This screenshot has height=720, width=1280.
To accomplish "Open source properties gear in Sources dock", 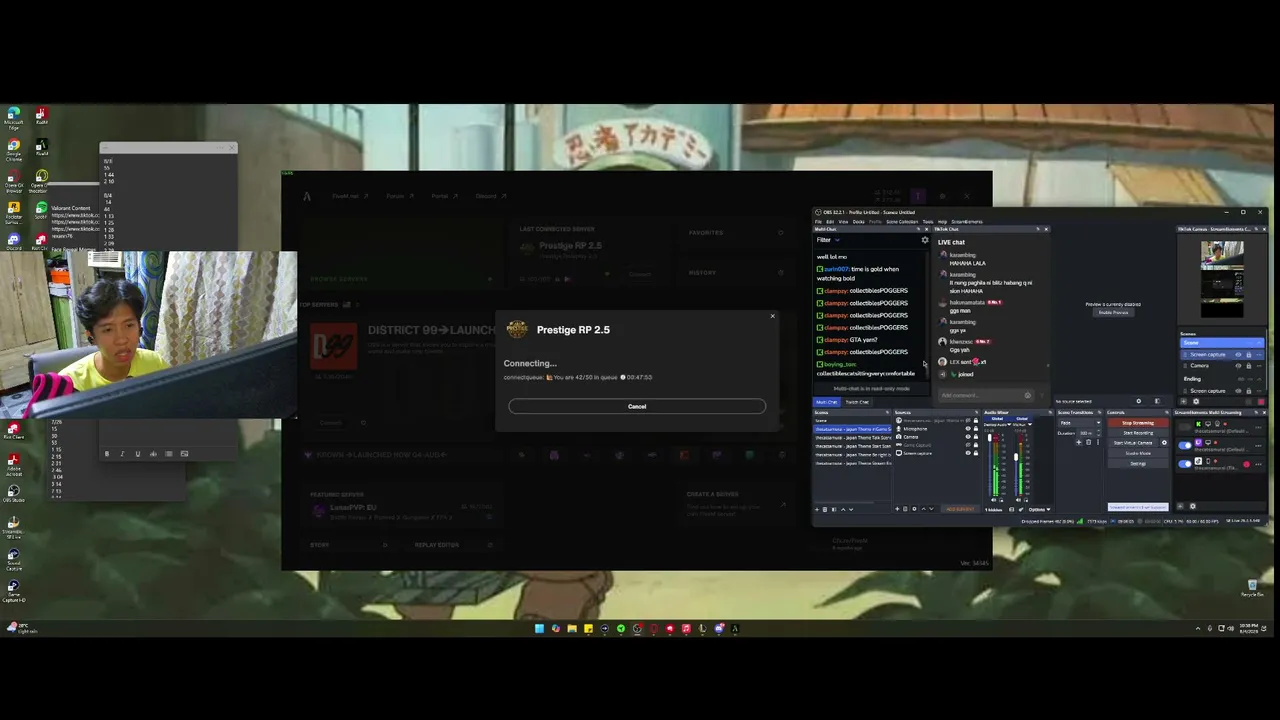I will pyautogui.click(x=914, y=509).
